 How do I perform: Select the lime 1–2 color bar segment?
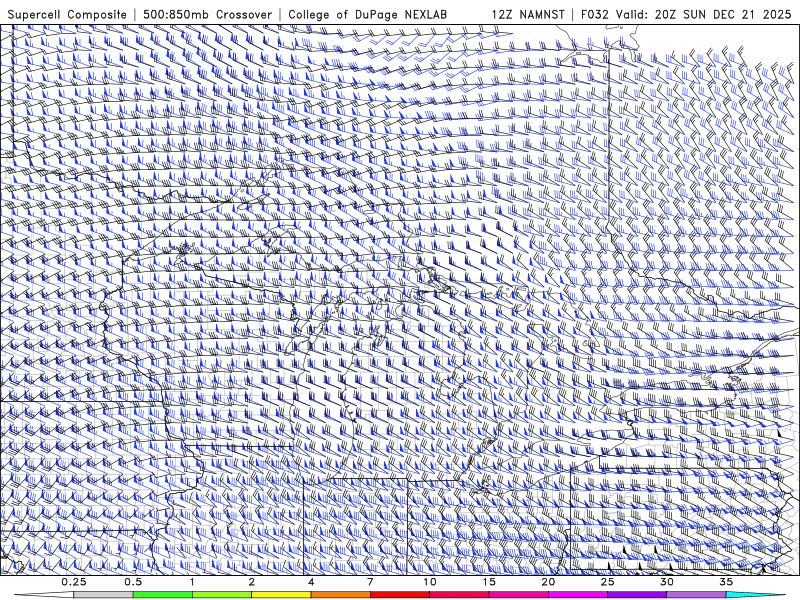pyautogui.click(x=222, y=594)
